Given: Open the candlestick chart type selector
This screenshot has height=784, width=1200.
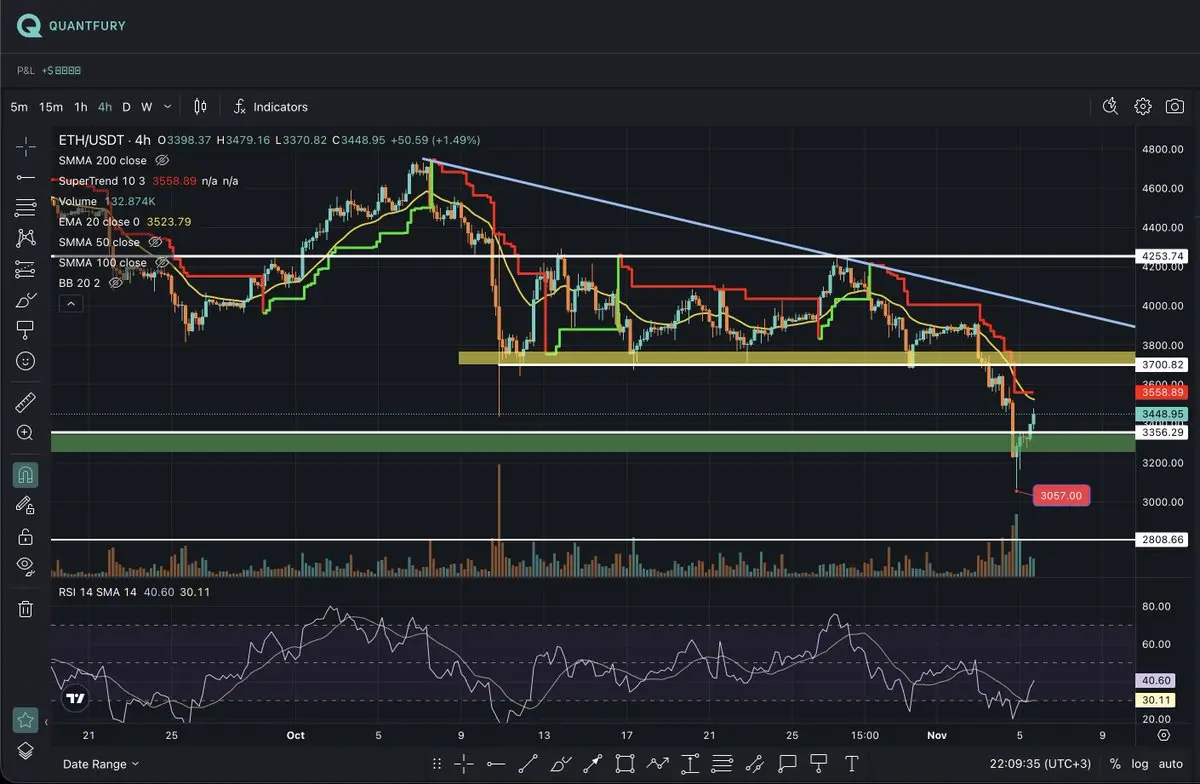Looking at the screenshot, I should click(x=200, y=106).
